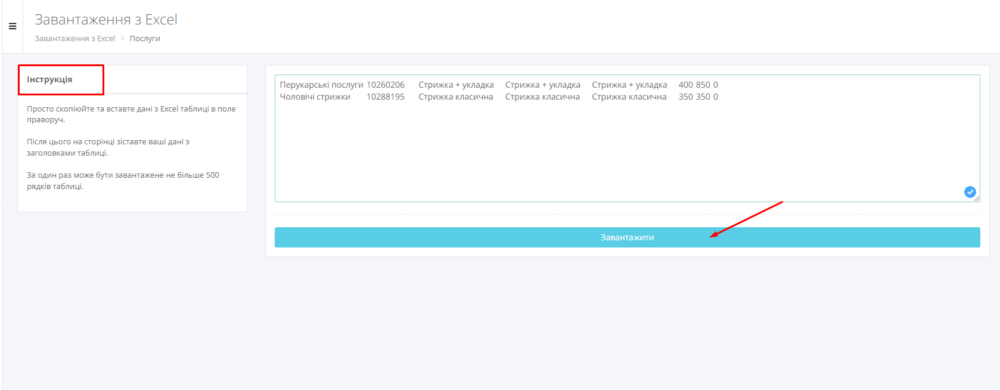Go to 'Завантаження з Excel' breadcrumb link
Screen dimensions: 1000x390
click(x=75, y=39)
